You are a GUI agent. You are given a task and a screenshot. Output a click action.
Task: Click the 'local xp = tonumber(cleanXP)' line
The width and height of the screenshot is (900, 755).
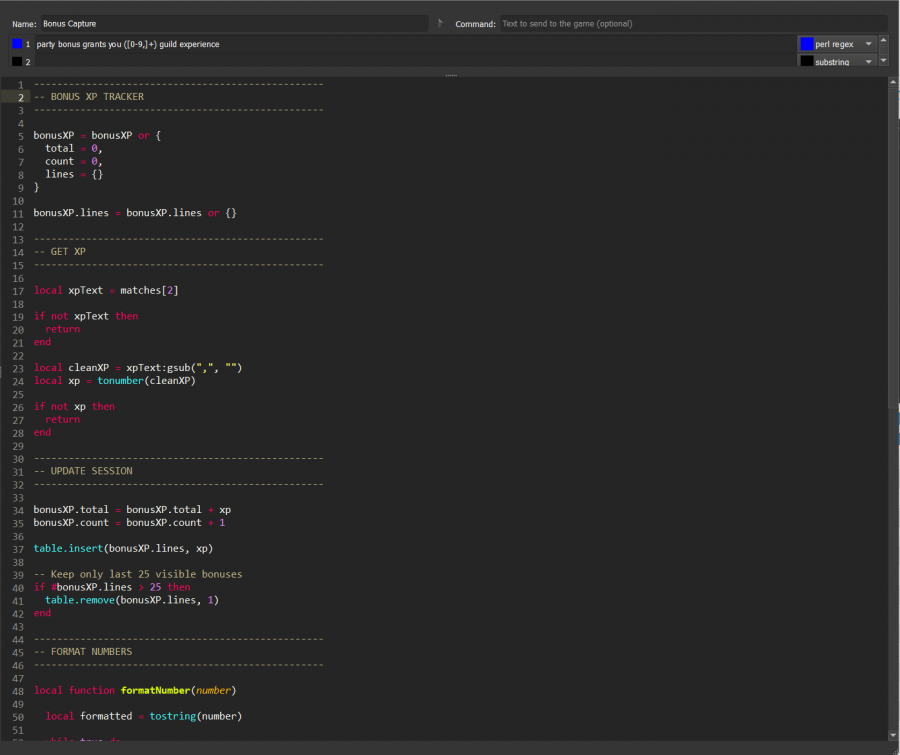tap(115, 381)
